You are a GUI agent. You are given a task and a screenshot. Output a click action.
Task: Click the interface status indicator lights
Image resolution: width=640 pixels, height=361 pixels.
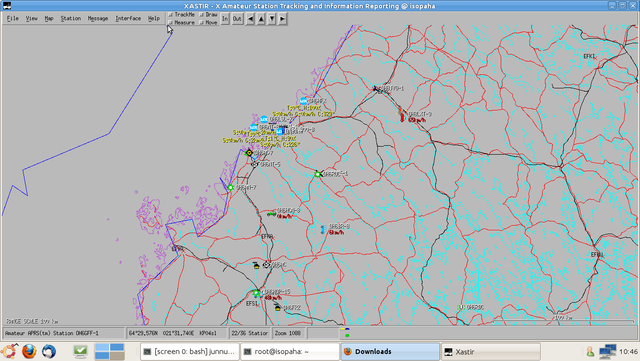[345, 332]
